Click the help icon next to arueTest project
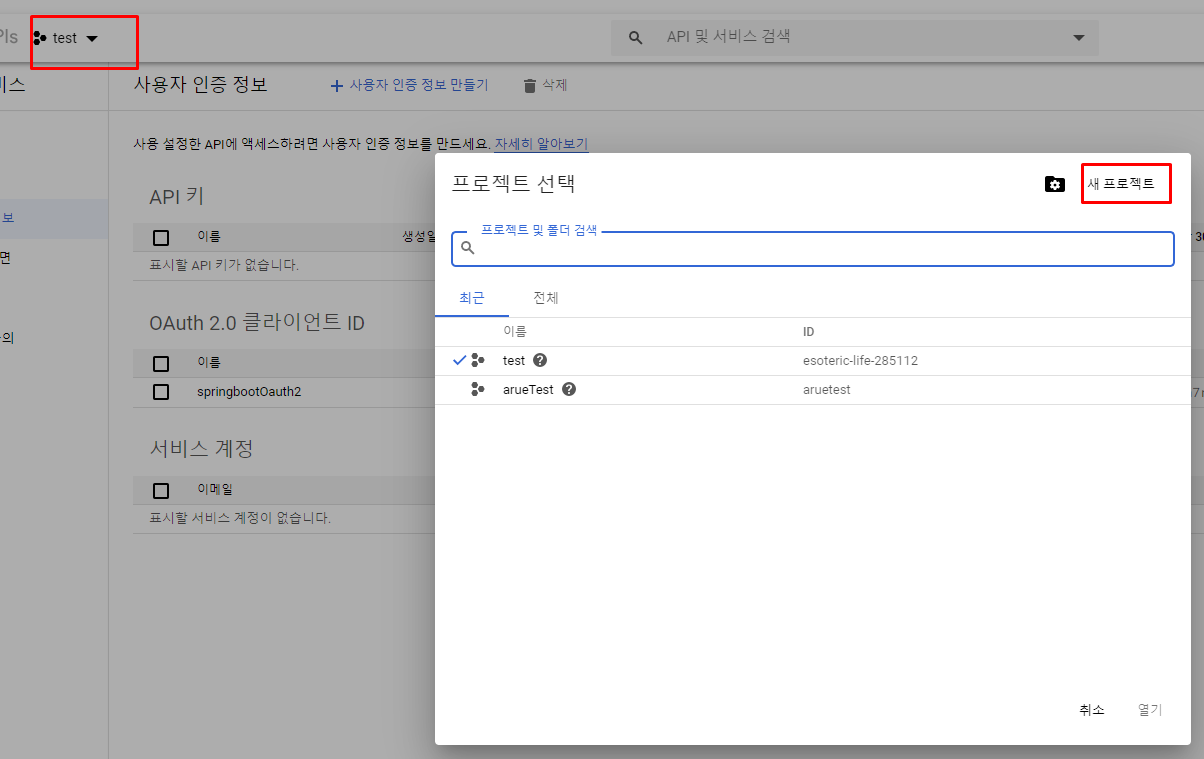 (x=569, y=389)
